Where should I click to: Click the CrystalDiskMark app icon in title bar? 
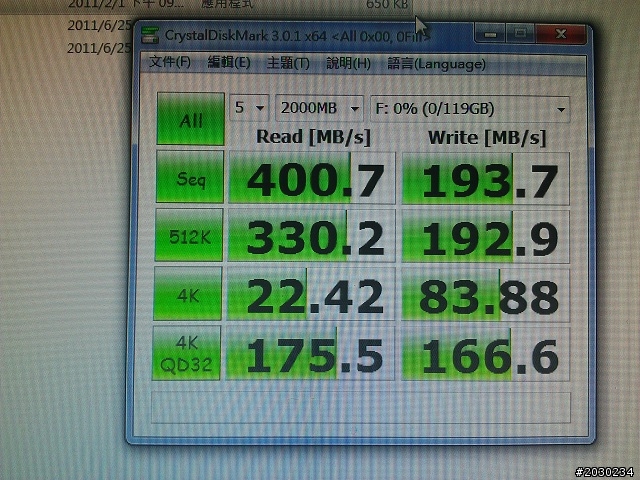149,35
